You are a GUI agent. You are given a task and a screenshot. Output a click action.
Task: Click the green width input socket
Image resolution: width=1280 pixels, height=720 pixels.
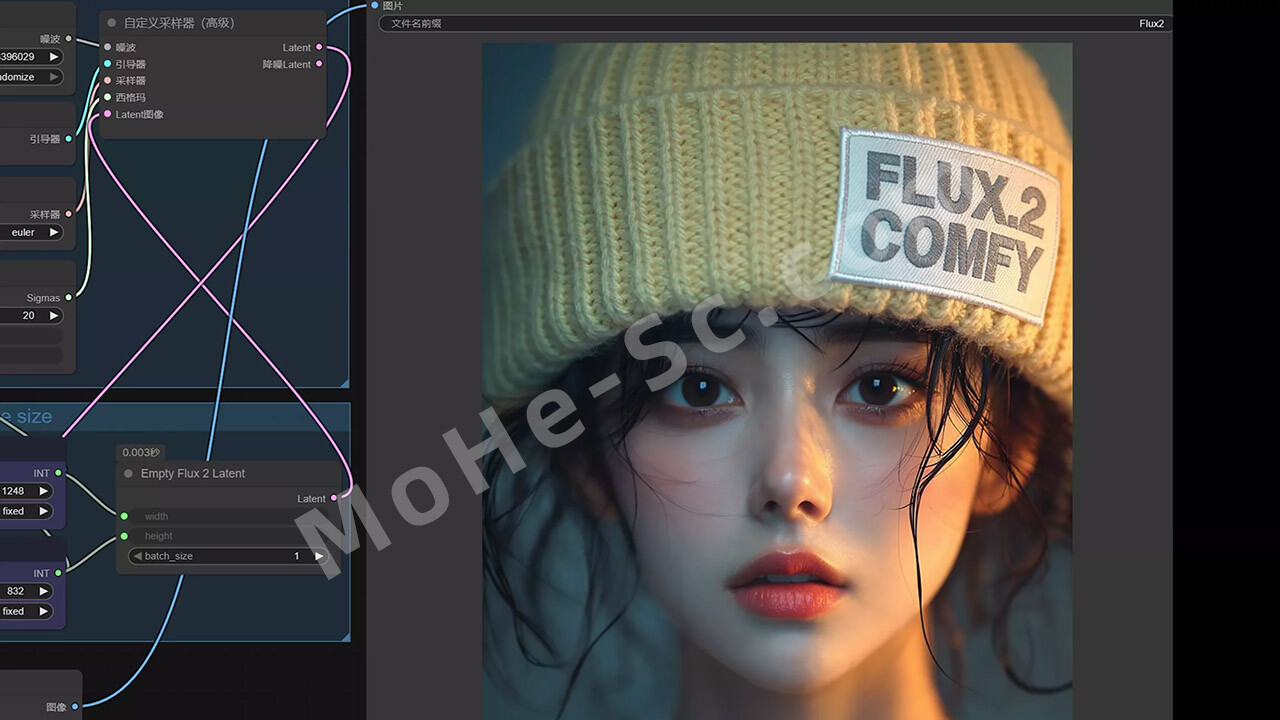pos(124,516)
